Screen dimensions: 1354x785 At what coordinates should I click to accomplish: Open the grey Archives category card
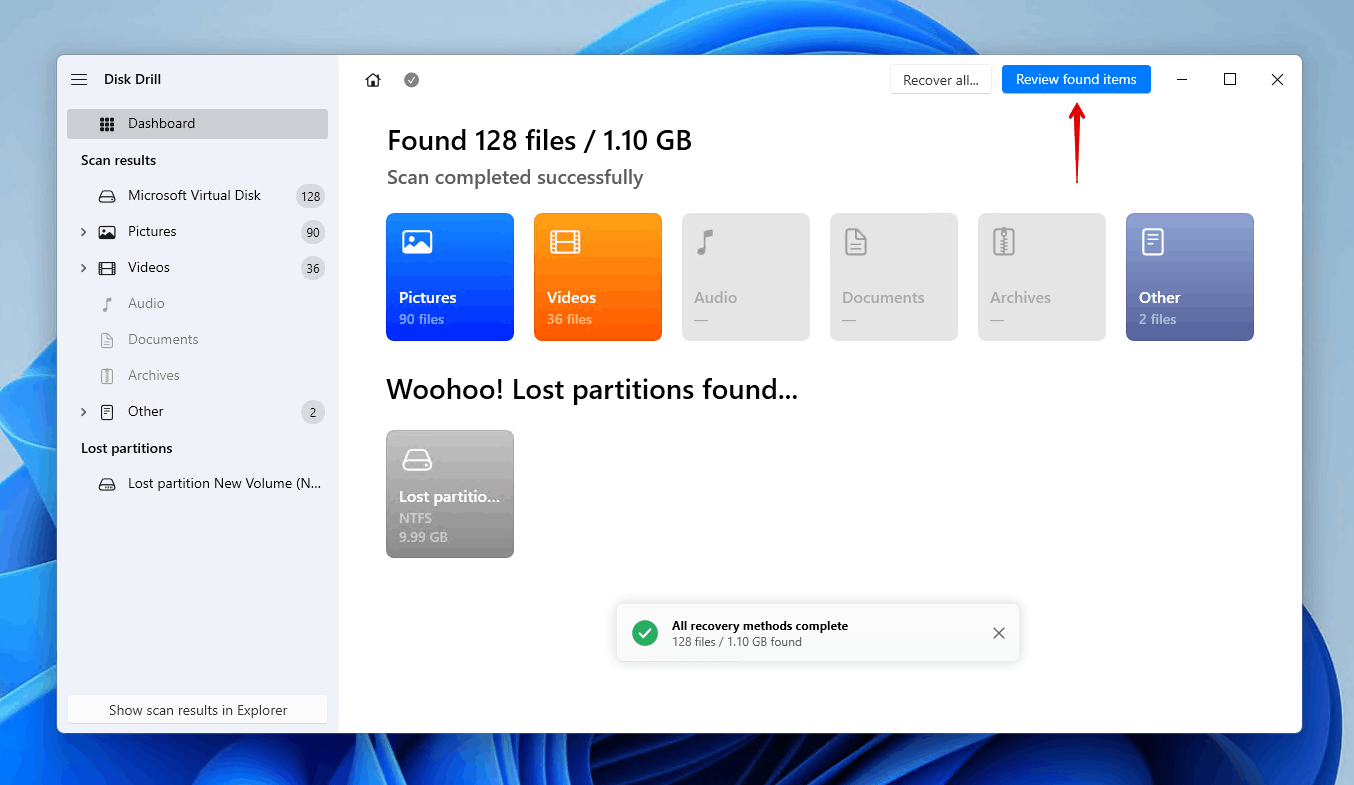[1042, 277]
